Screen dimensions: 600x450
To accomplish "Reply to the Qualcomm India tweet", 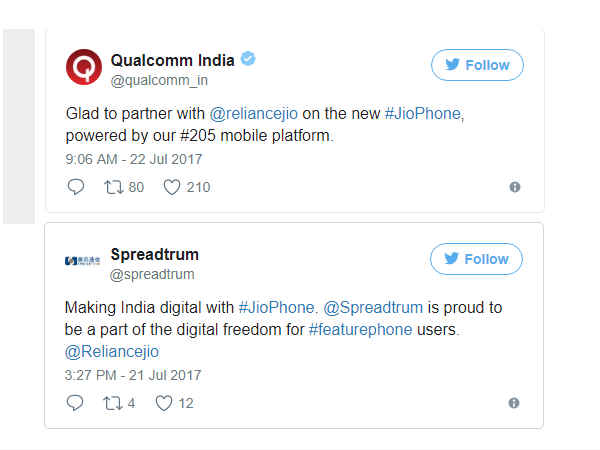I will coord(76,187).
